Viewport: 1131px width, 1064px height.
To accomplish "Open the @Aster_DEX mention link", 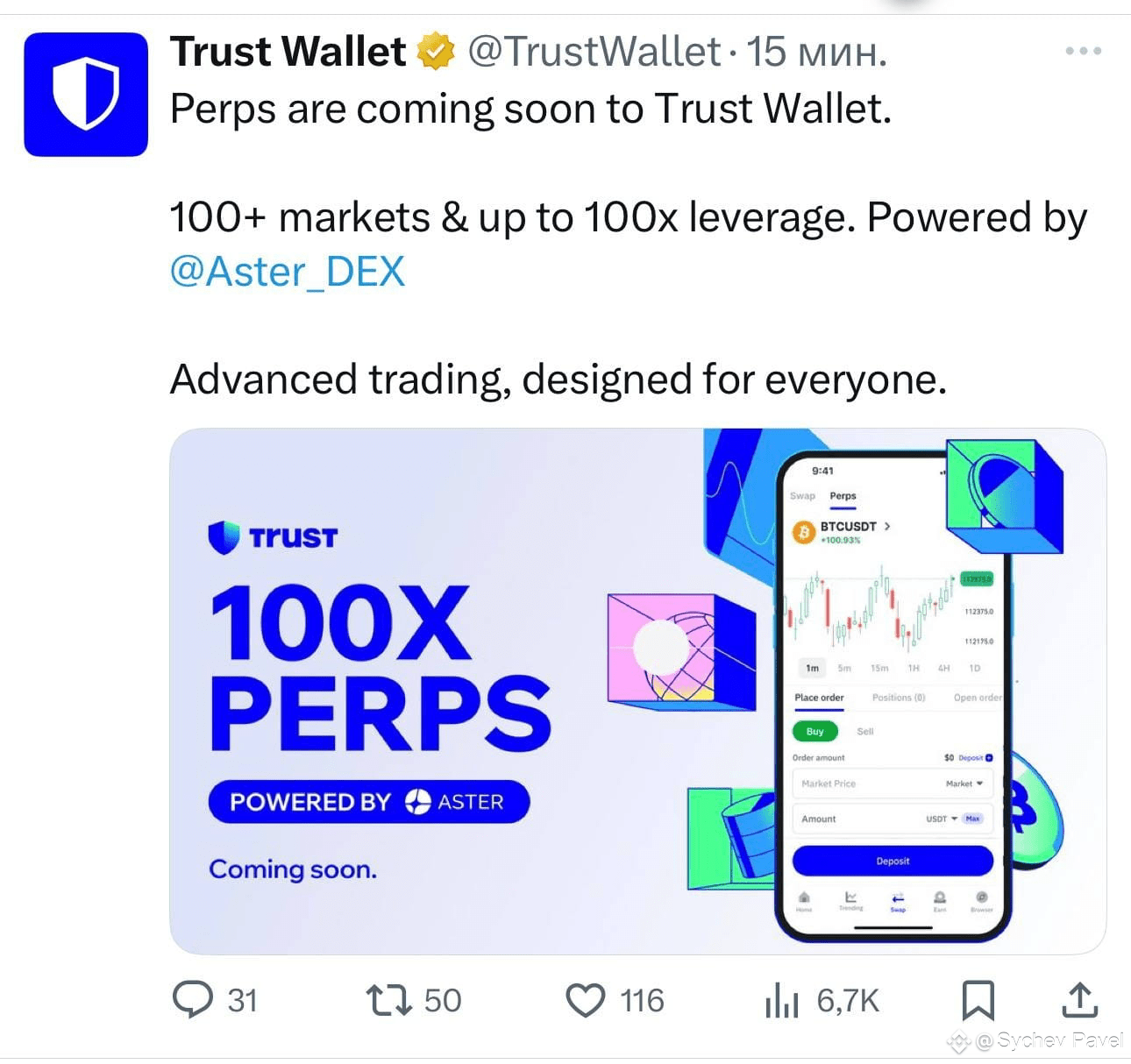I will coord(287,271).
